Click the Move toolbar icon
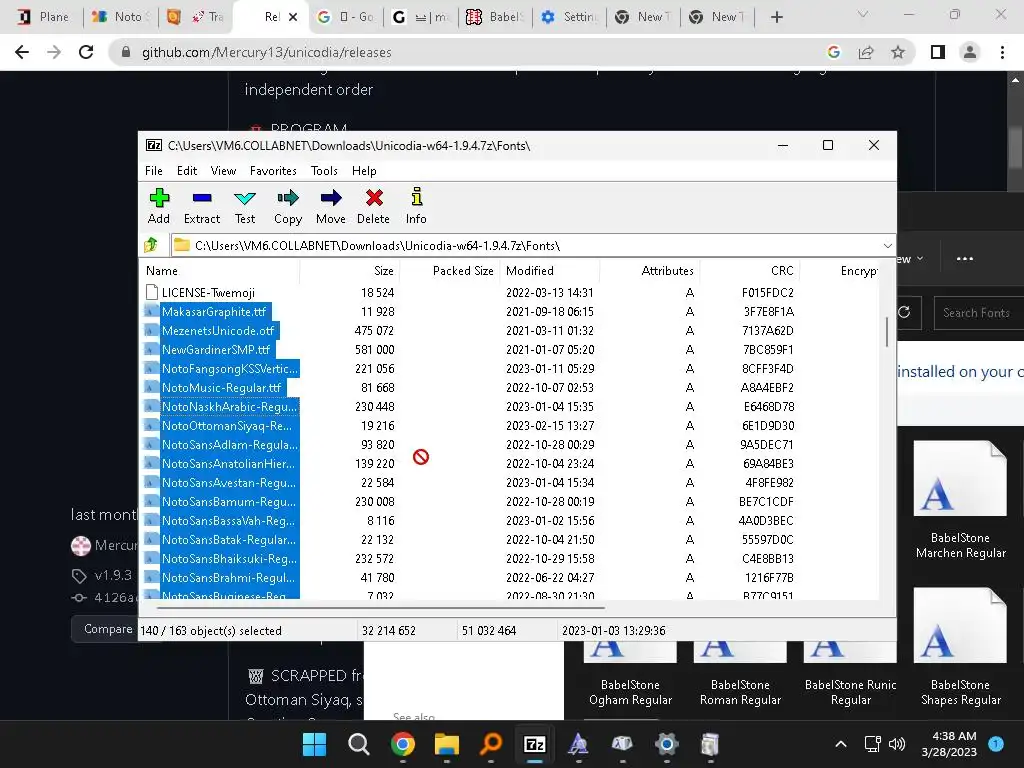1024x768 pixels. [x=330, y=206]
